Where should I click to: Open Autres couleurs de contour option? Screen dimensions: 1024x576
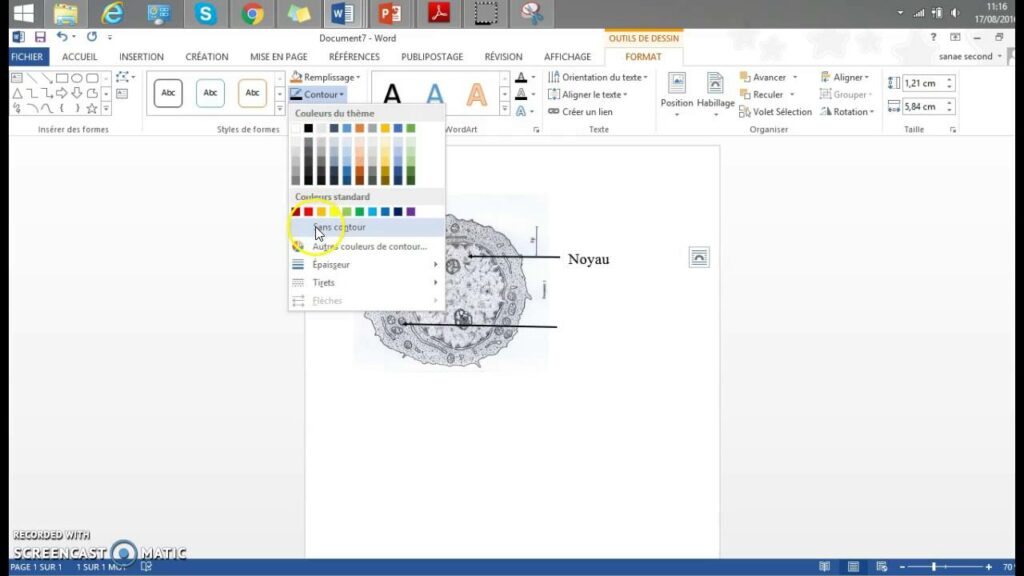pyautogui.click(x=369, y=246)
